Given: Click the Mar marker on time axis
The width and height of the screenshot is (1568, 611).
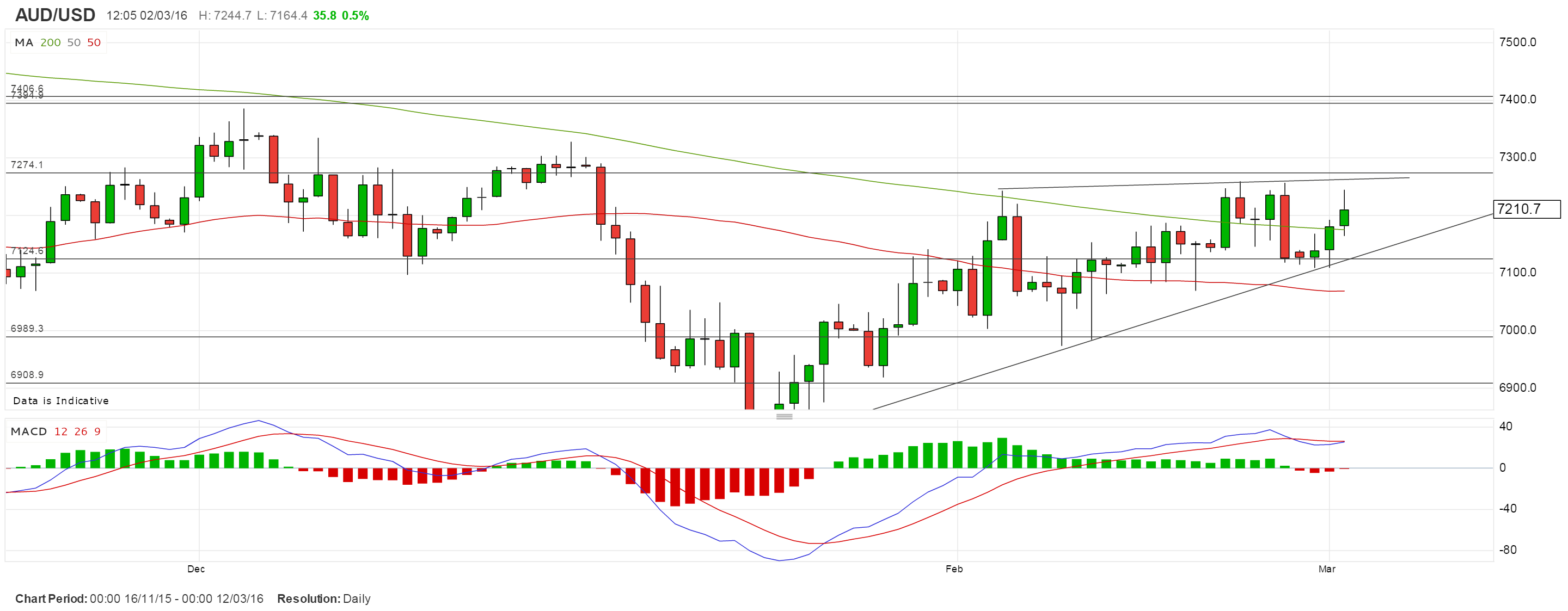Looking at the screenshot, I should [x=1326, y=569].
